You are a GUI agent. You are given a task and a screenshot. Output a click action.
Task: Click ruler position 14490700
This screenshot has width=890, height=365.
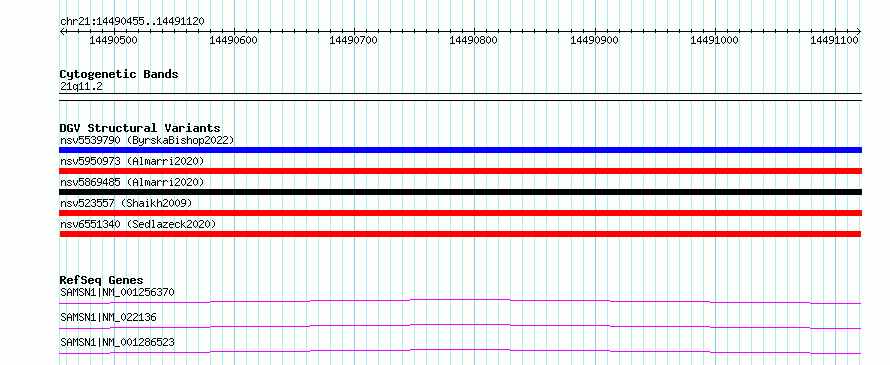pyautogui.click(x=354, y=40)
